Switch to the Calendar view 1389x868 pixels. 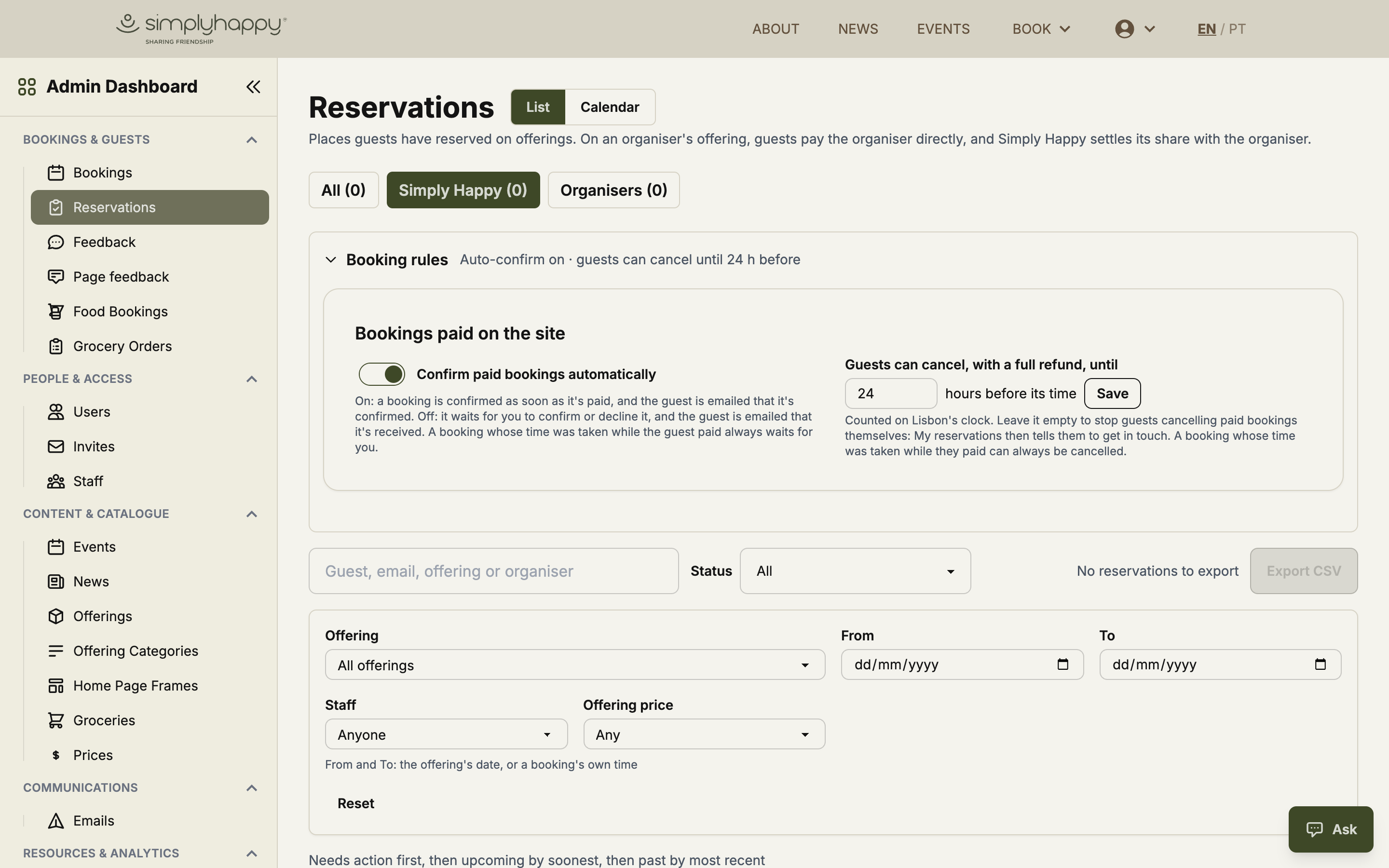pos(610,107)
